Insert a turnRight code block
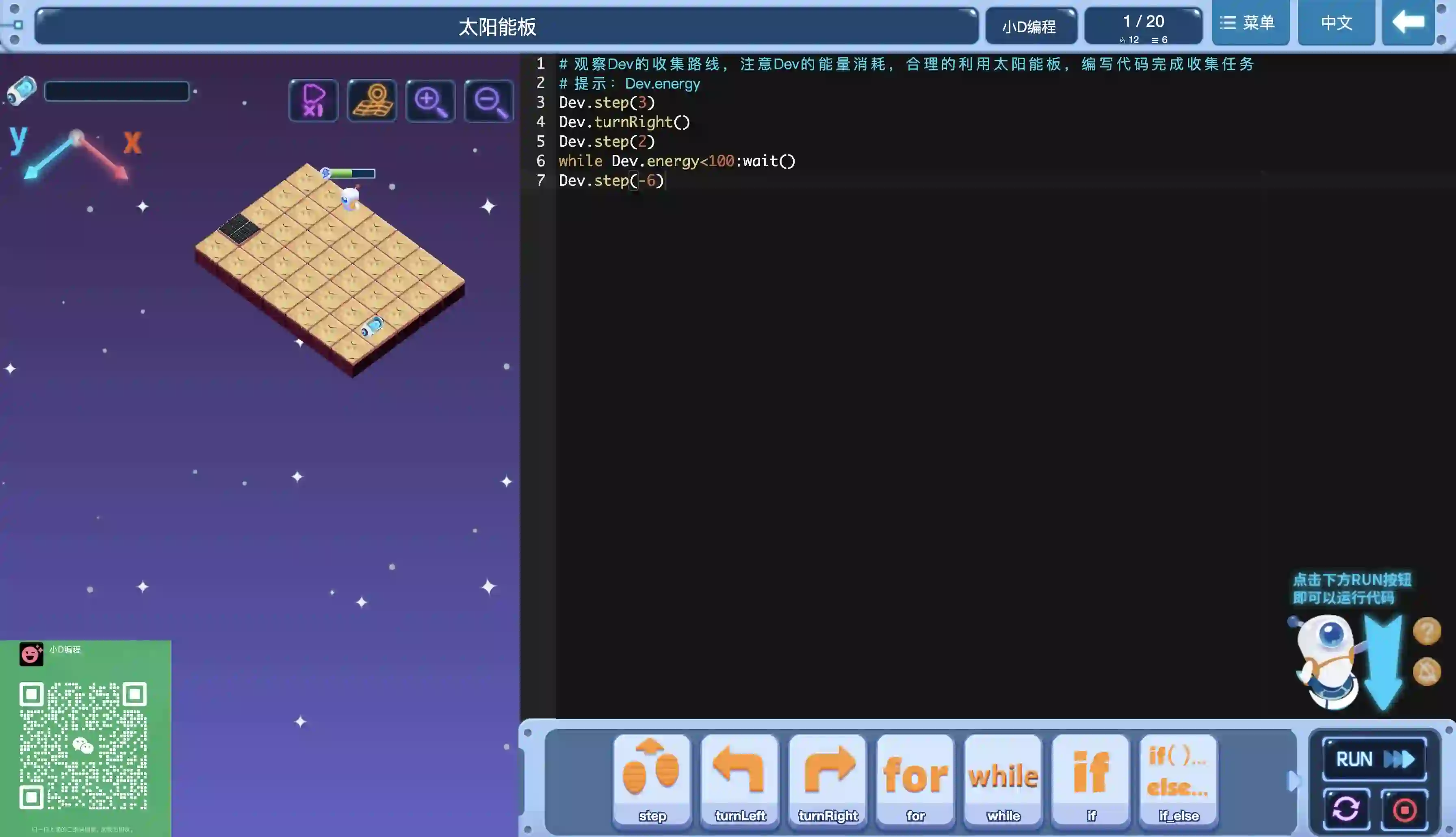1456x837 pixels. click(828, 779)
